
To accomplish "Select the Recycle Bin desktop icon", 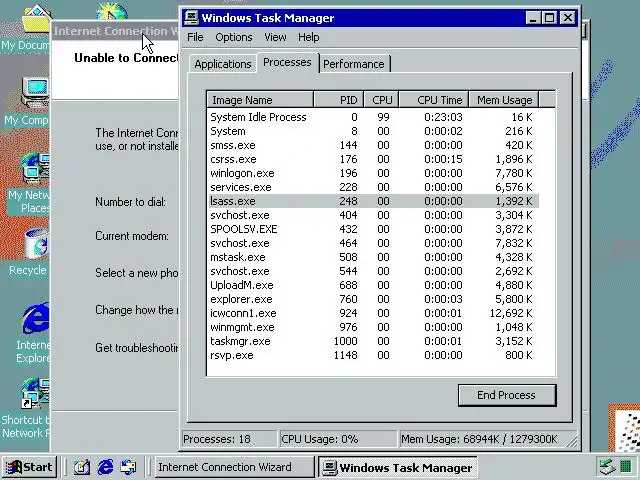I will point(28,252).
